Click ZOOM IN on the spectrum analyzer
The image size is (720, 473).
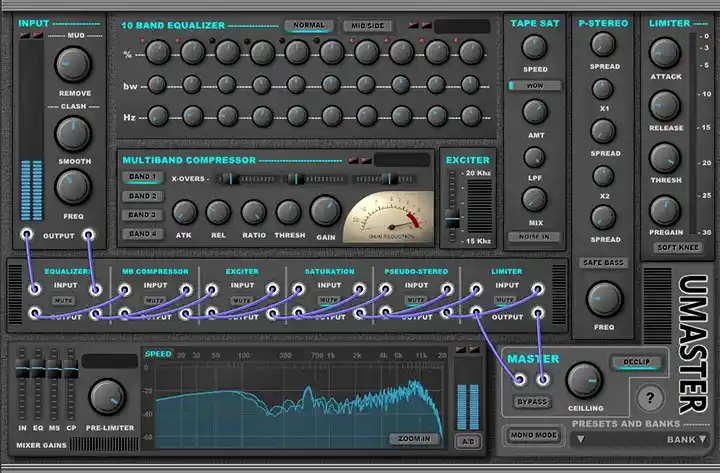pos(414,439)
